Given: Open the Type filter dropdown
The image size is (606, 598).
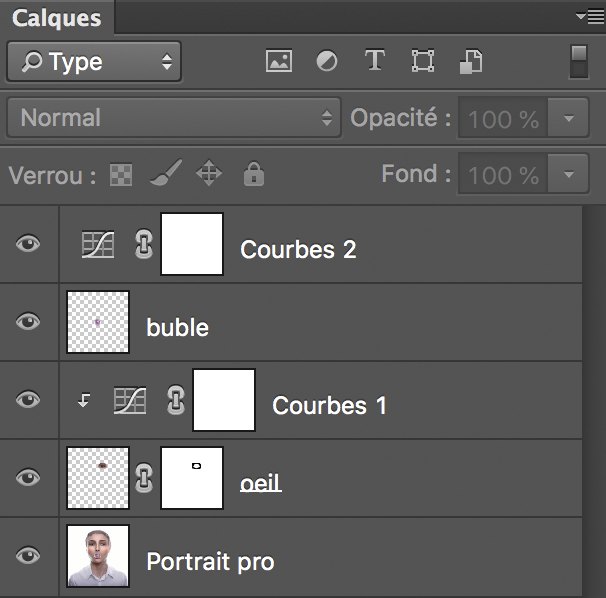Looking at the screenshot, I should 94,62.
